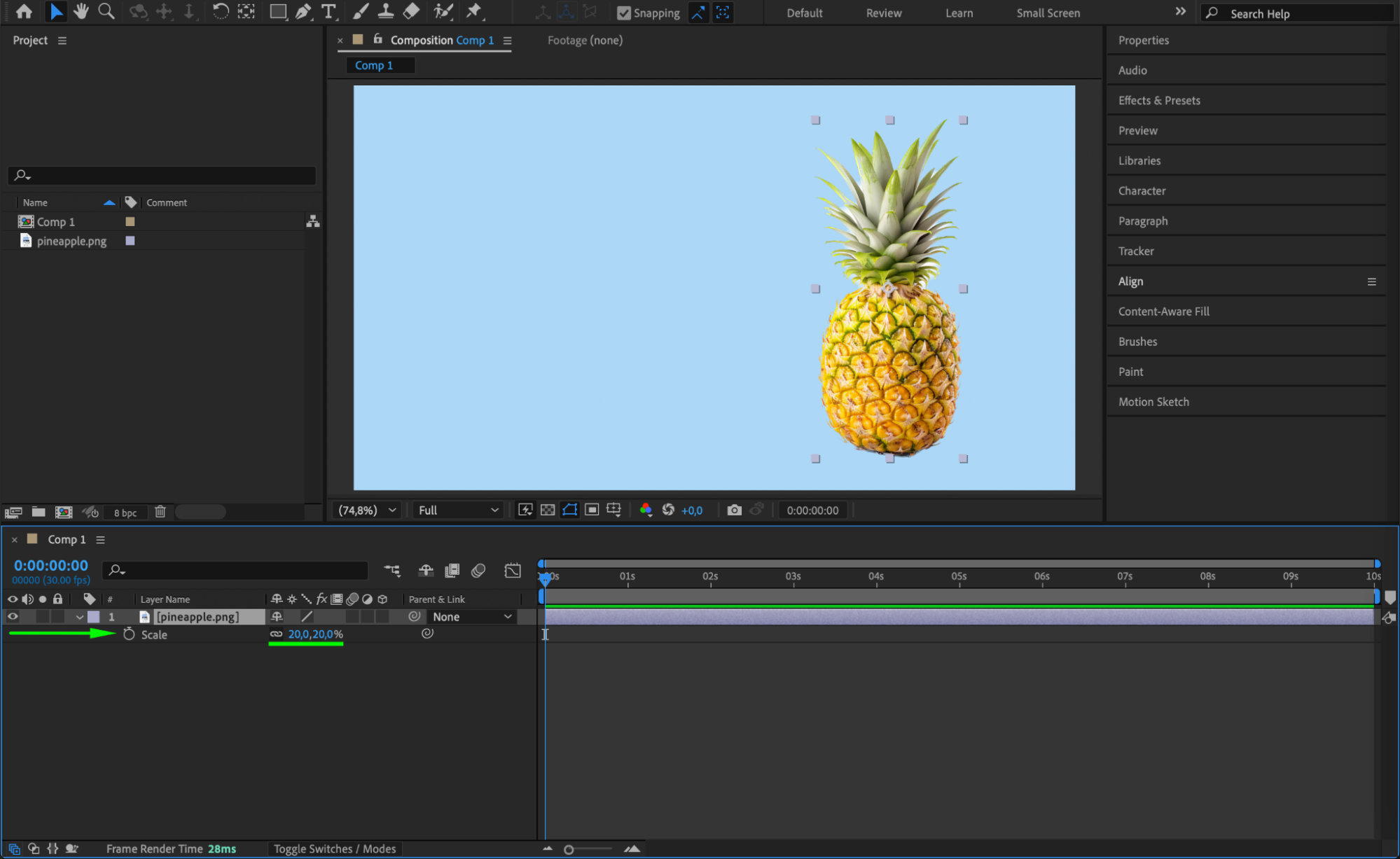Screen dimensions: 1400x859
Task: Select pineapple.png in Project panel
Action: [71, 241]
